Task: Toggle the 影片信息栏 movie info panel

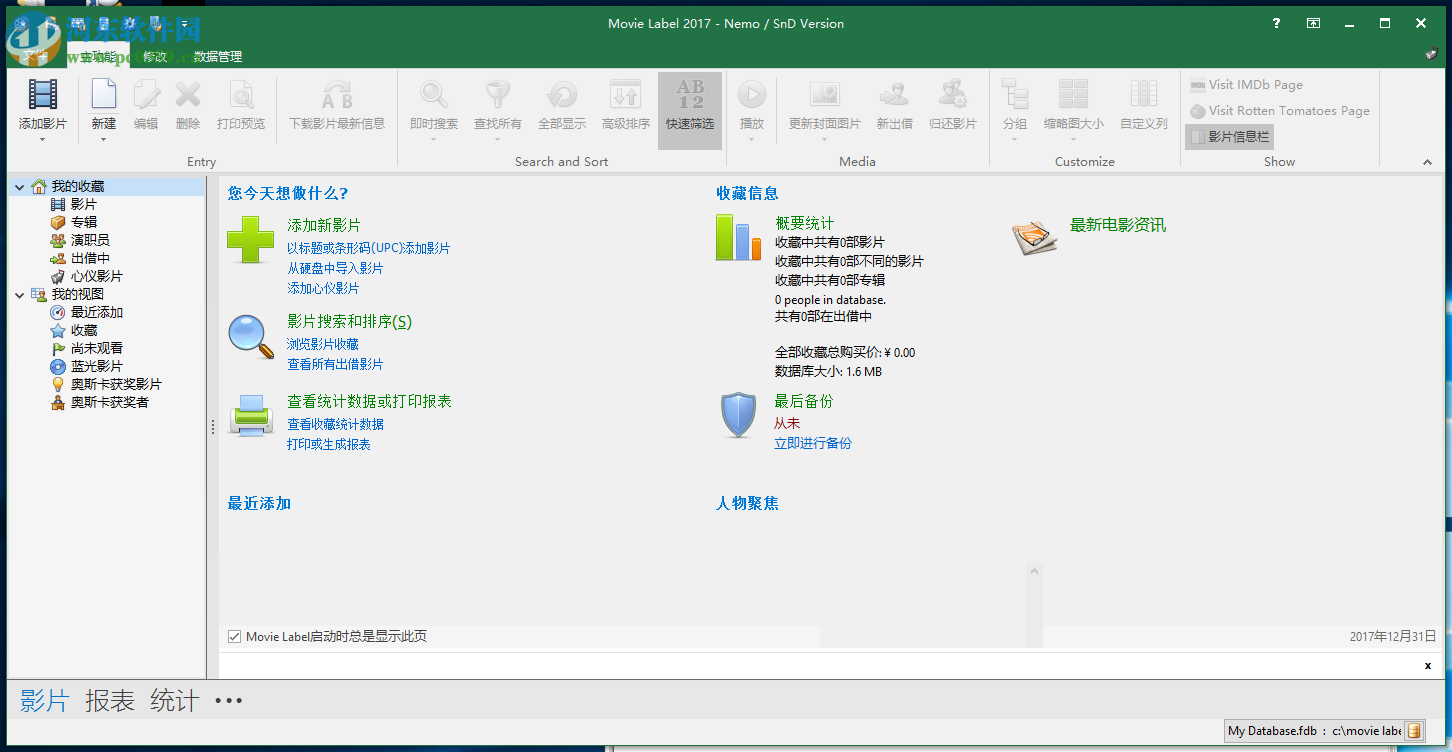Action: (1229, 136)
